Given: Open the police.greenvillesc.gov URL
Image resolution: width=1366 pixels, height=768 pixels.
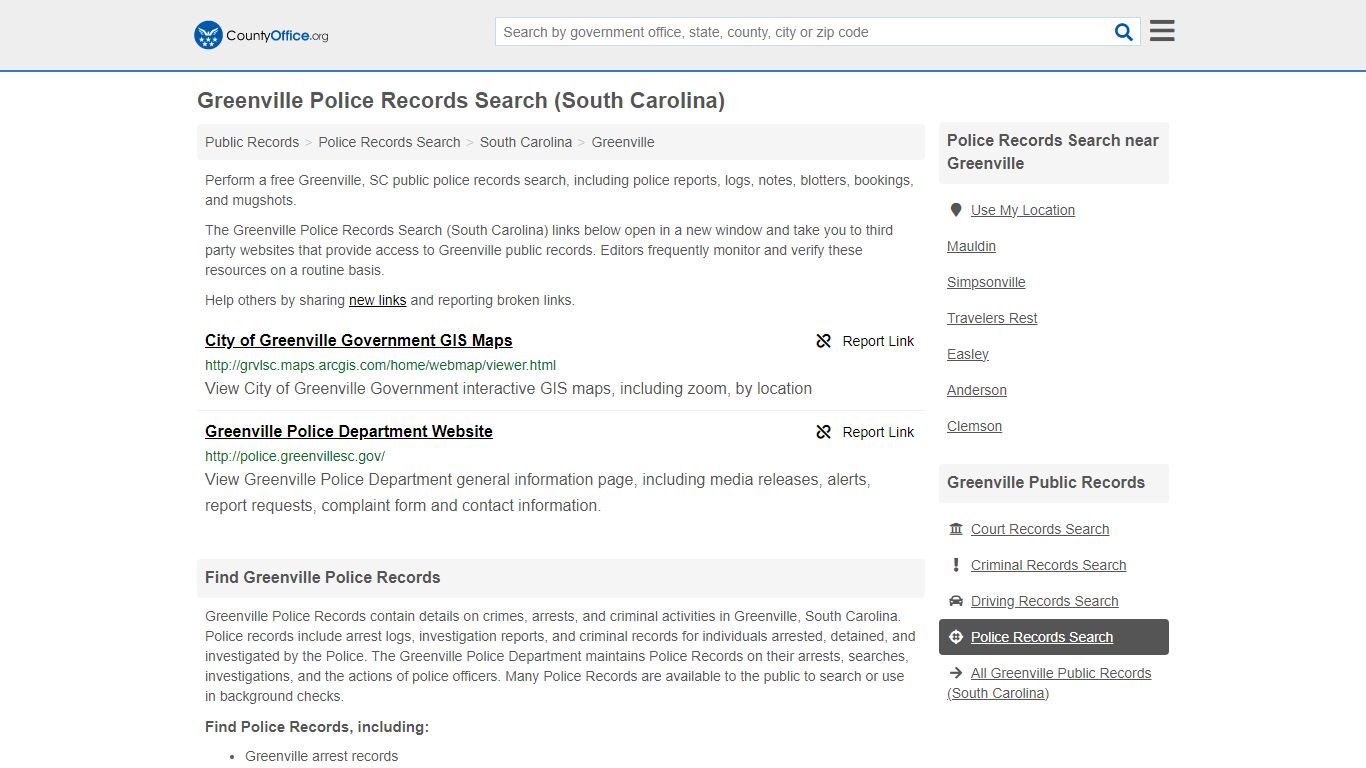Looking at the screenshot, I should [x=295, y=456].
